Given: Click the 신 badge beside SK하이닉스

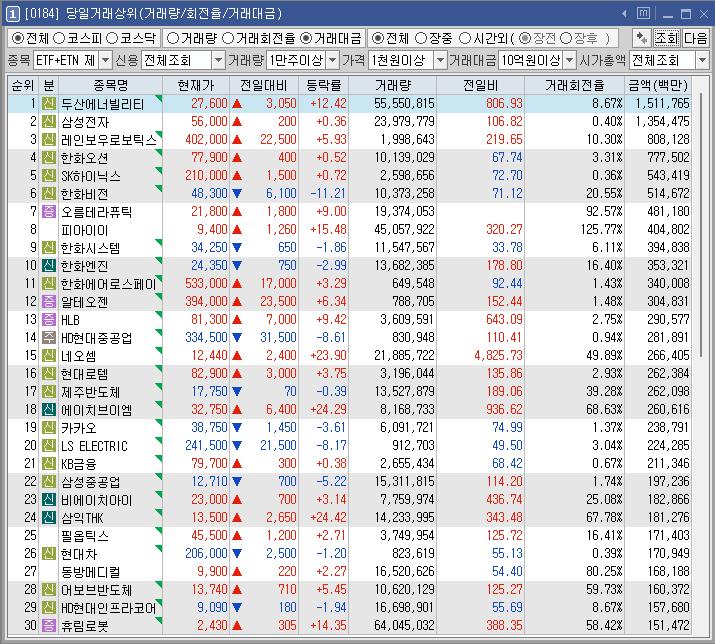Looking at the screenshot, I should coord(49,176).
